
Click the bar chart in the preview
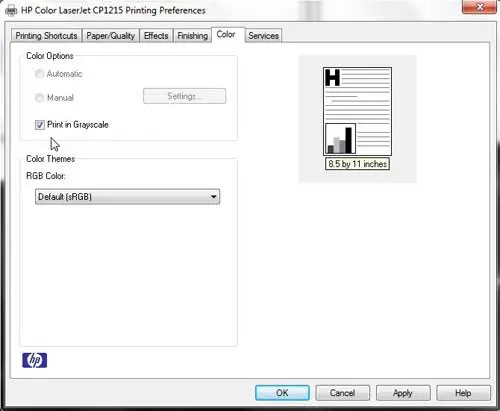tap(340, 139)
